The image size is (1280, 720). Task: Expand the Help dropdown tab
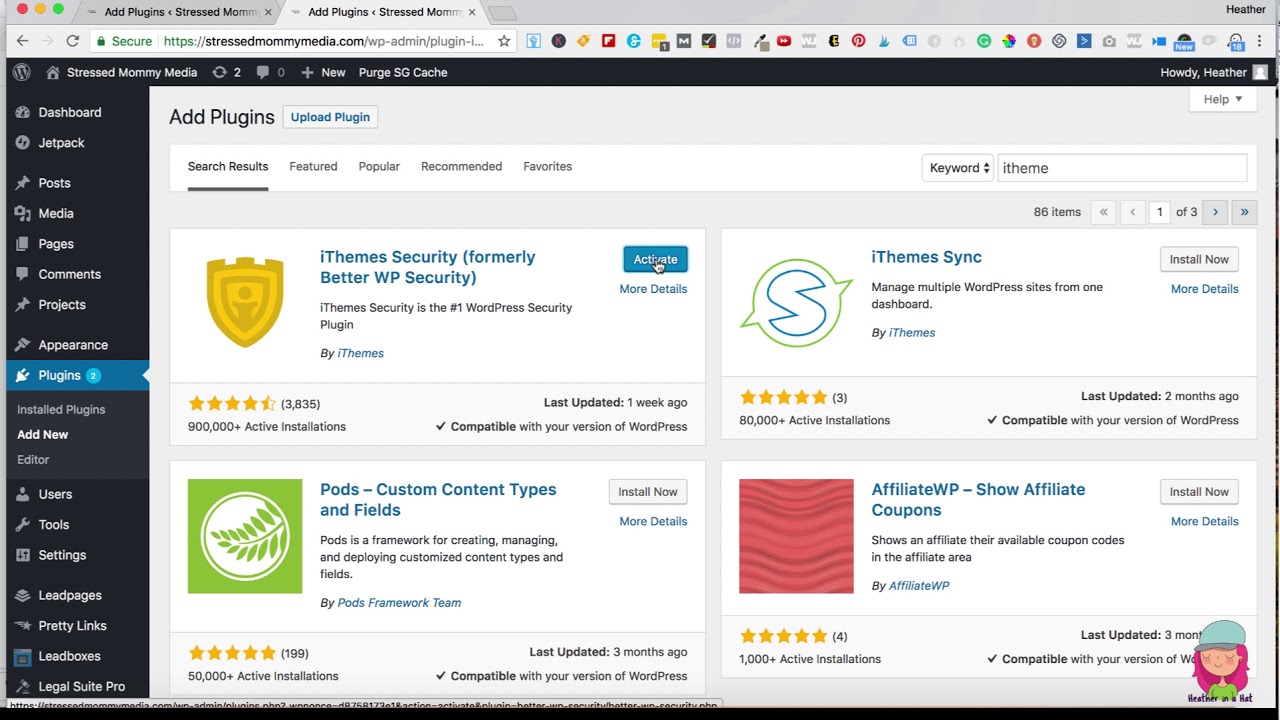tap(1223, 99)
